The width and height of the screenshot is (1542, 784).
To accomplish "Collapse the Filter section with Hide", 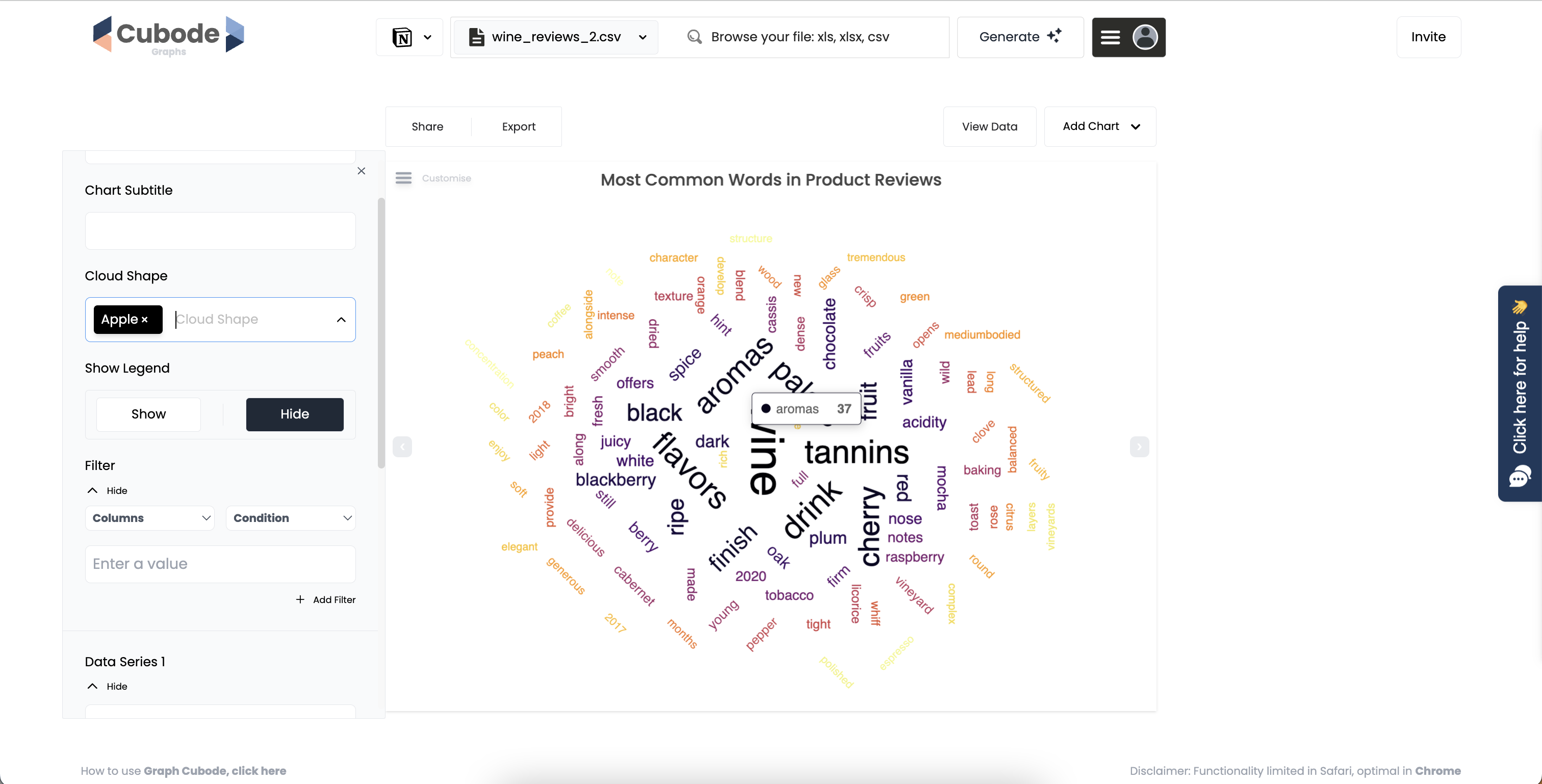I will pyautogui.click(x=108, y=491).
